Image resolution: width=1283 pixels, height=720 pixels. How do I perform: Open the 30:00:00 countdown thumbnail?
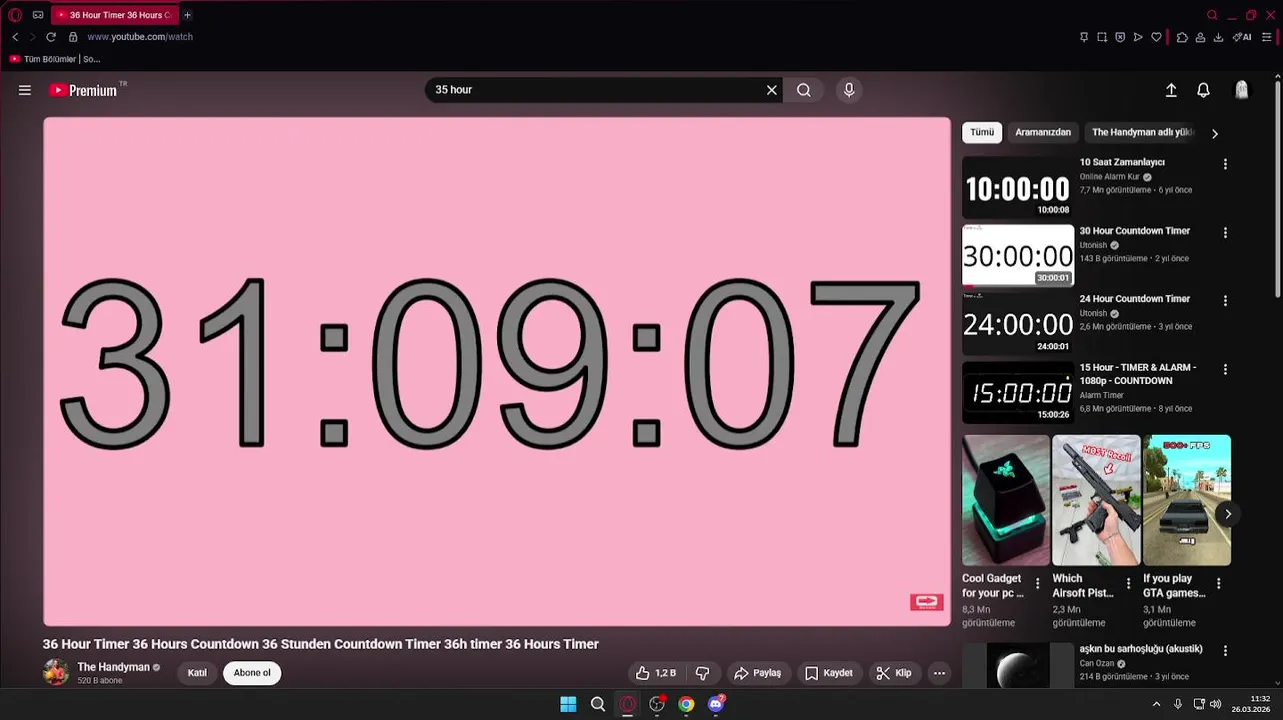pyautogui.click(x=1017, y=255)
